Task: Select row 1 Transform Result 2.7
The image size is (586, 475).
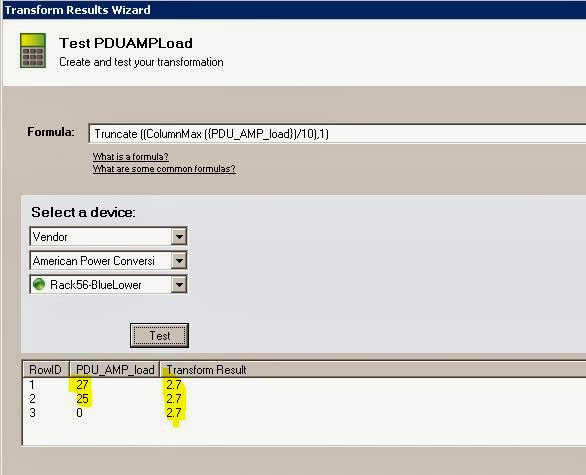Action: coord(174,385)
